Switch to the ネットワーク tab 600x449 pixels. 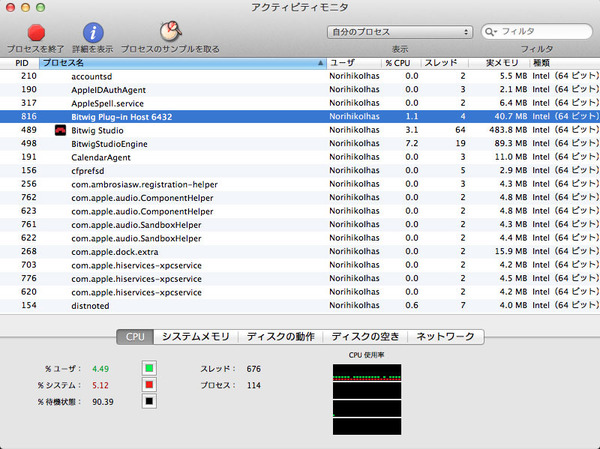coord(445,337)
